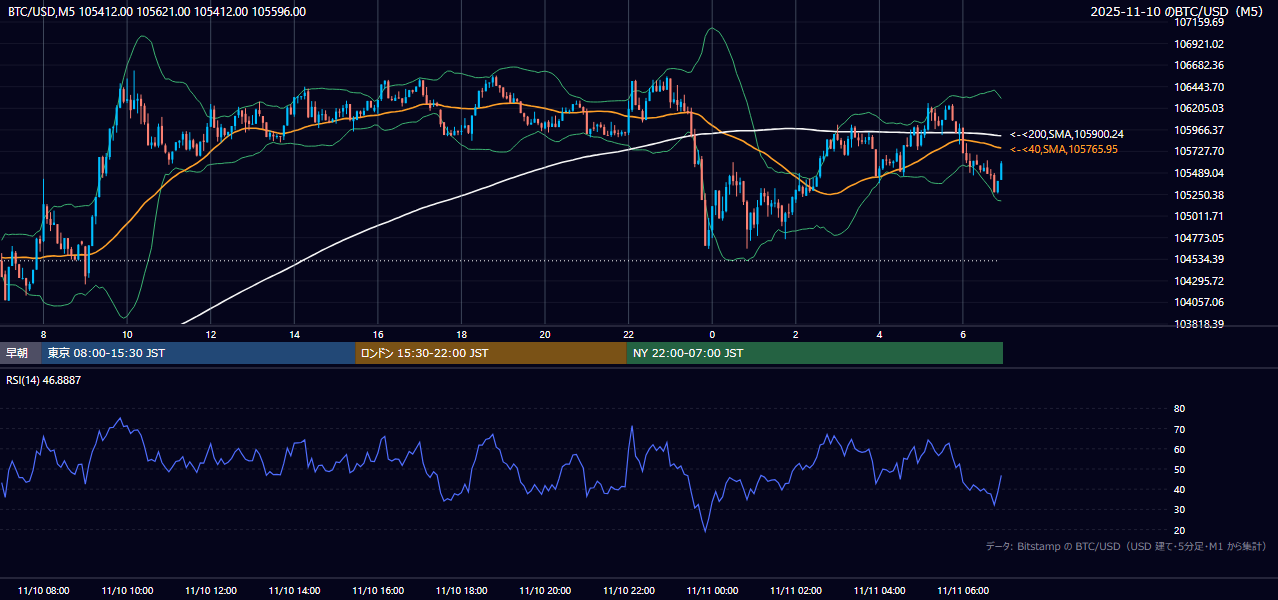Click hour tick 14 under price chart
The image size is (1278, 600).
pyautogui.click(x=294, y=334)
